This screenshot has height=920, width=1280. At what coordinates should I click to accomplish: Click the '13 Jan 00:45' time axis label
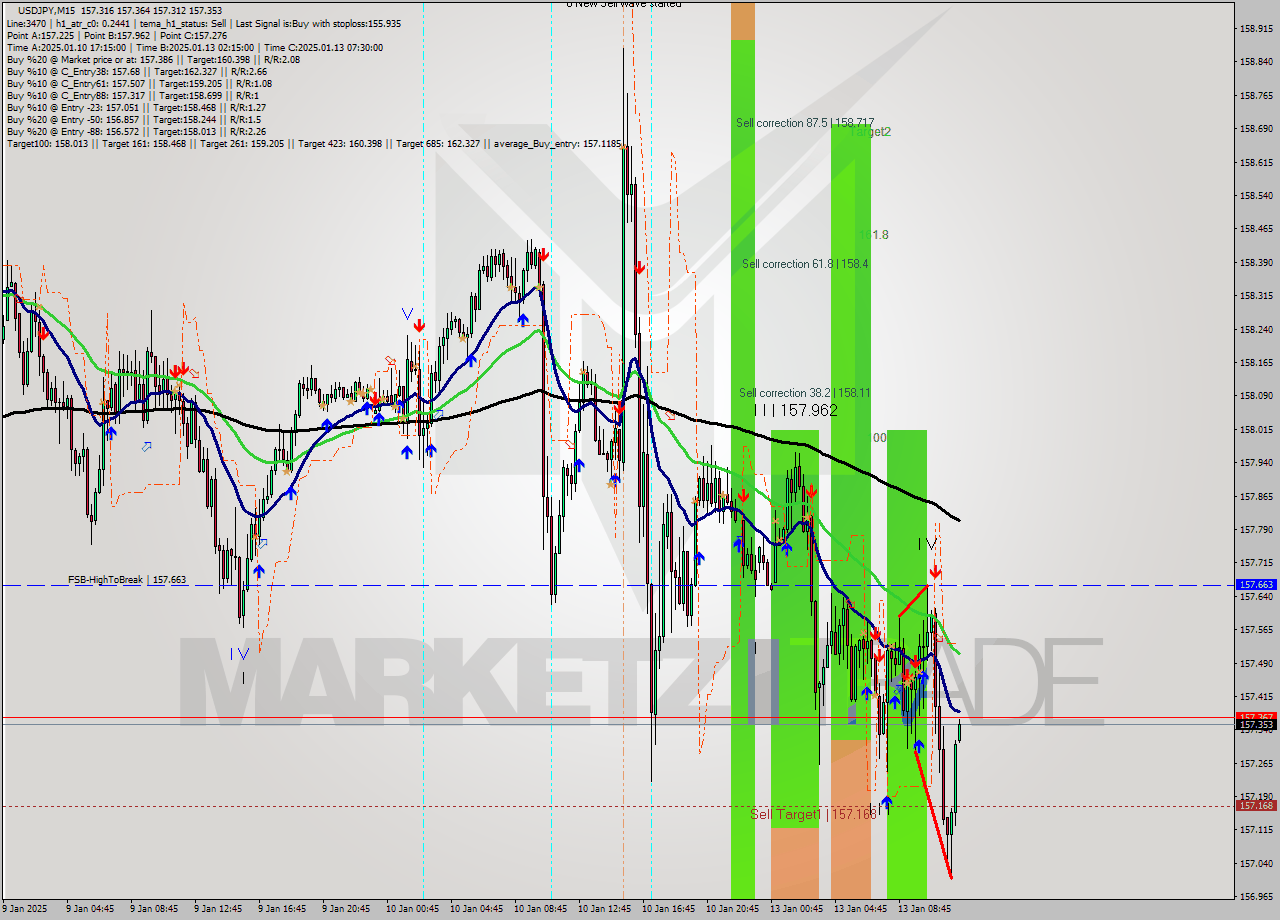point(795,909)
